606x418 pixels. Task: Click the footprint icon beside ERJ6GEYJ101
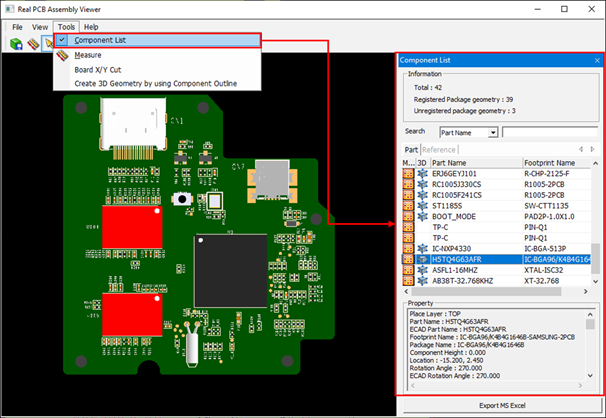[408, 174]
